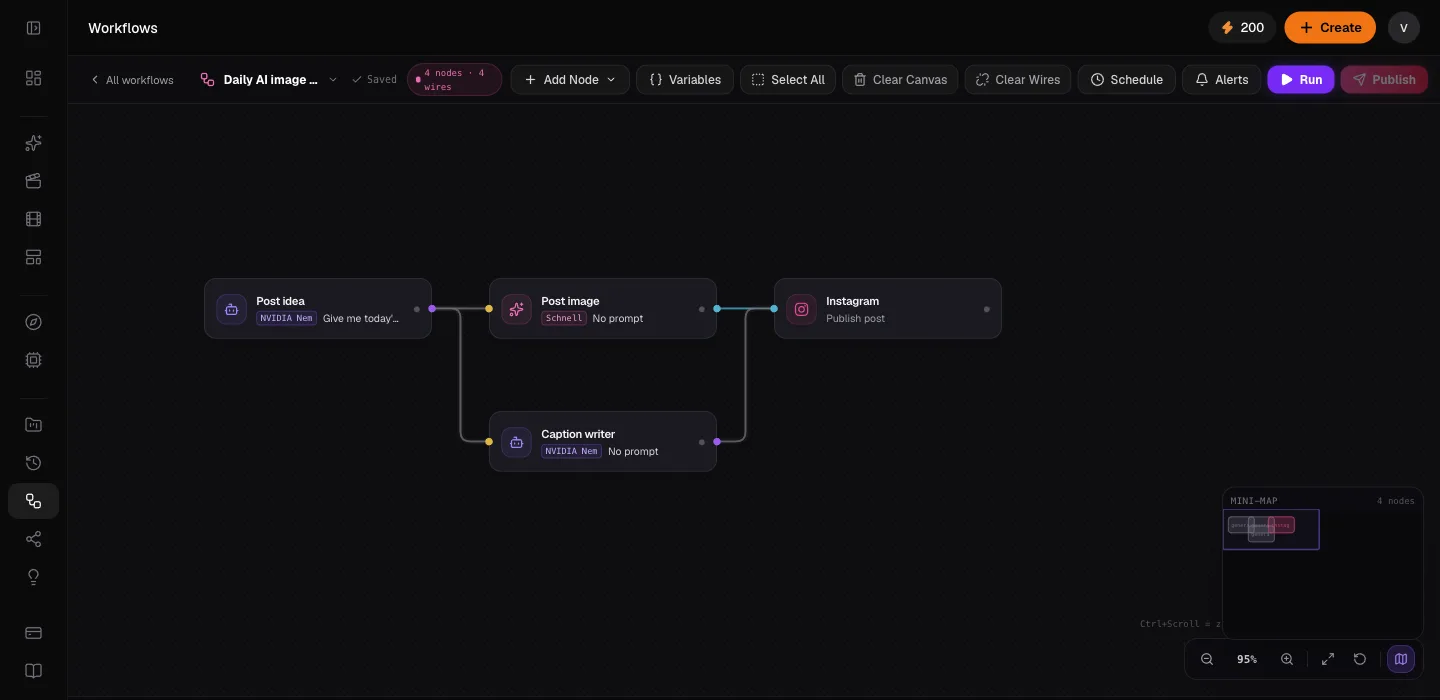Click the purple output port of Caption writer
Viewport: 1440px width, 700px height.
point(717,442)
